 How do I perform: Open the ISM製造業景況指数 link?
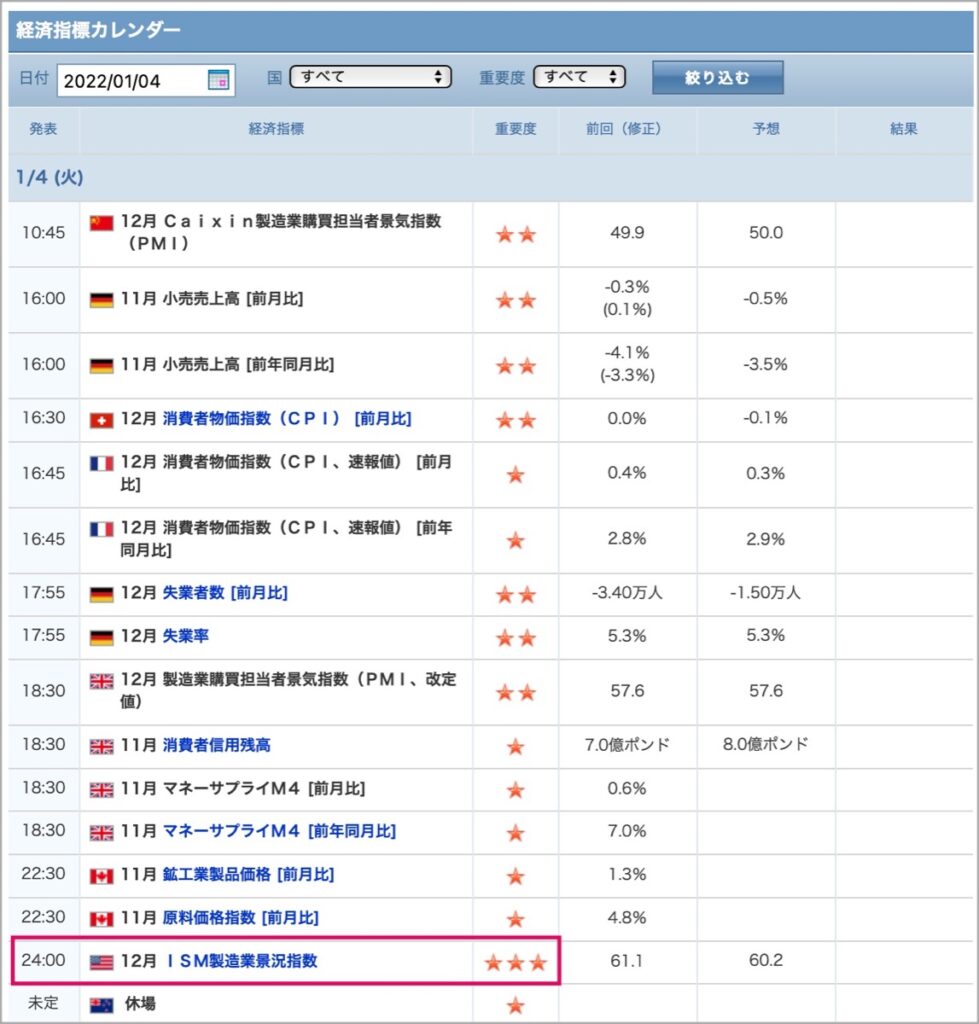pyautogui.click(x=242, y=961)
